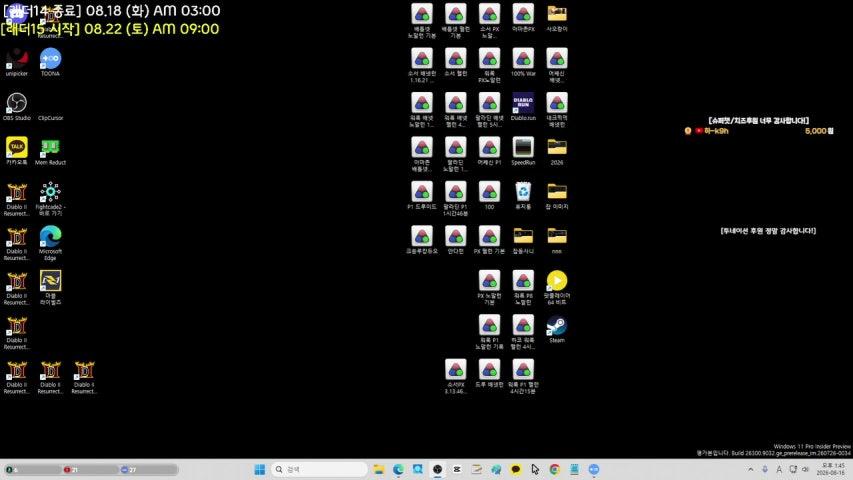Viewport: 853px width, 480px height.
Task: Open the Microsoft Edge desktop shortcut
Action: pos(50,244)
